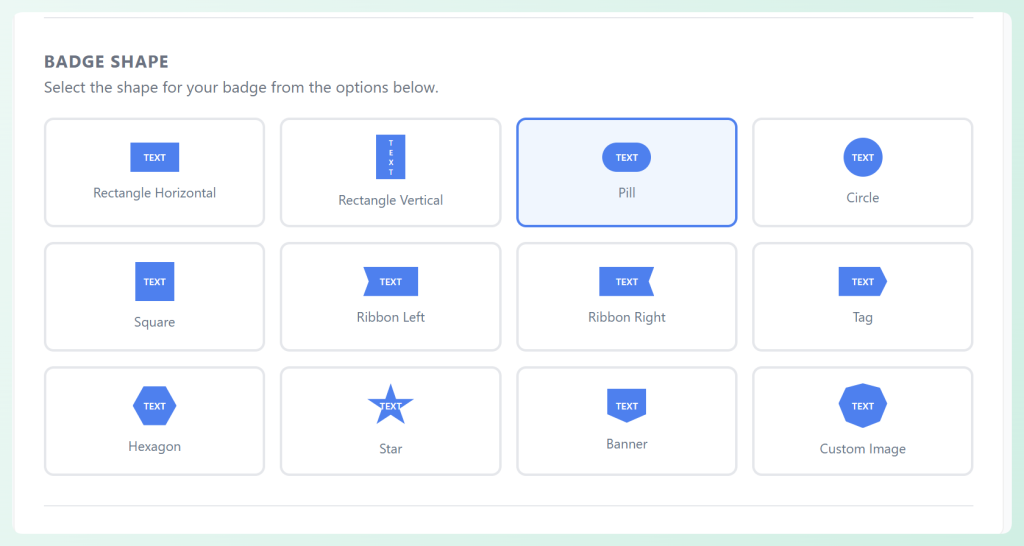This screenshot has width=1024, height=546.
Task: Choose the "Circle" text label
Action: click(x=862, y=198)
